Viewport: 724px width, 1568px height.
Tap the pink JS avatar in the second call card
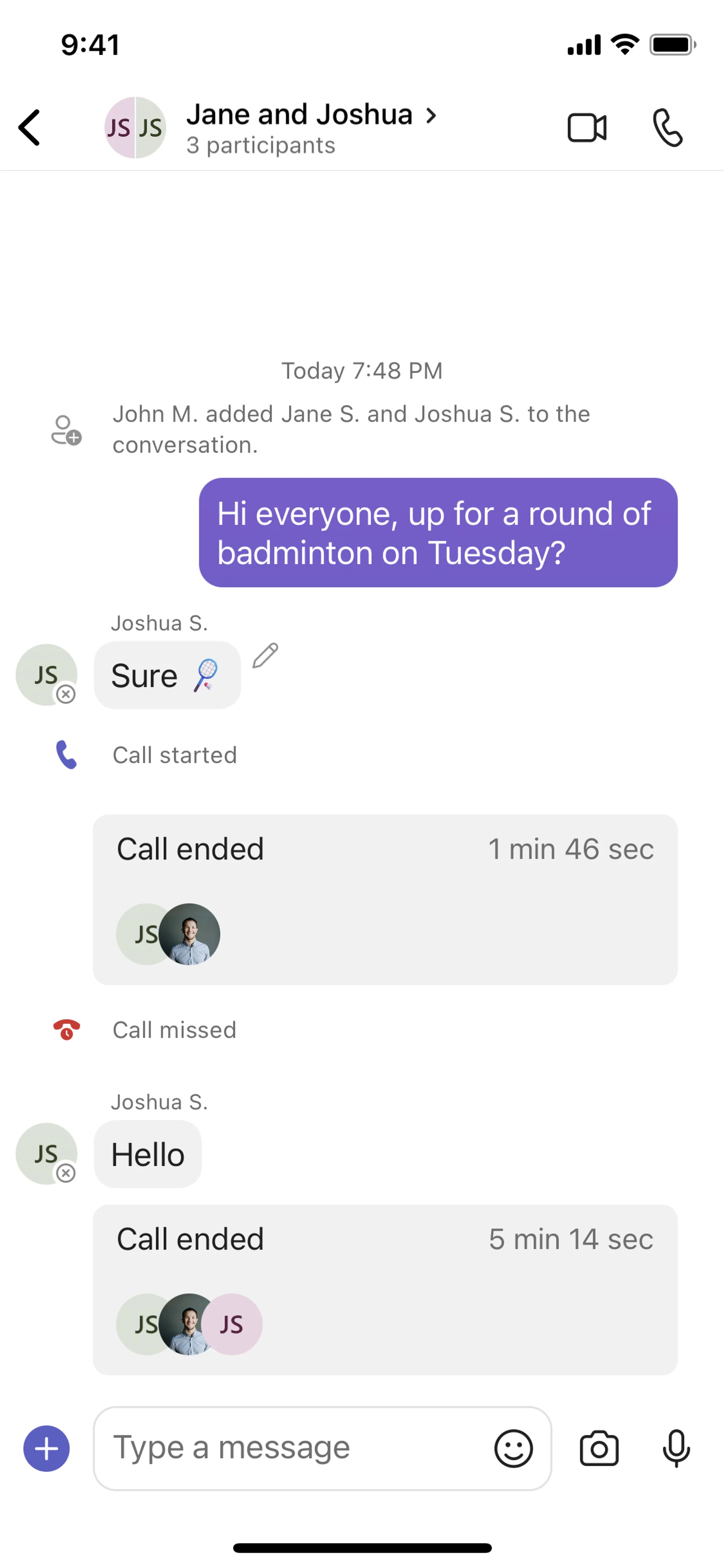tap(232, 1324)
